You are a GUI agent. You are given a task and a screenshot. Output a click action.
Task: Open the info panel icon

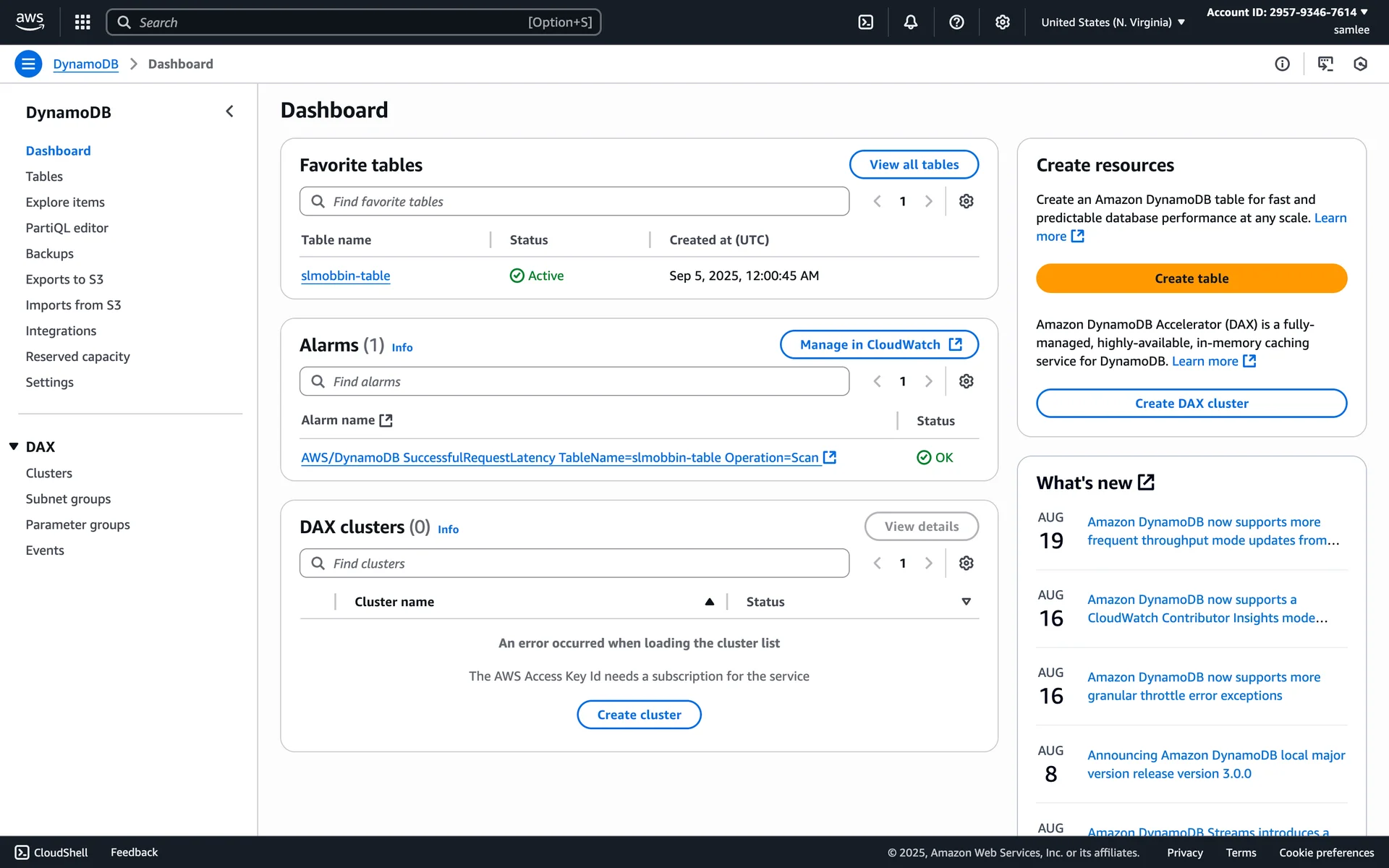1282,64
